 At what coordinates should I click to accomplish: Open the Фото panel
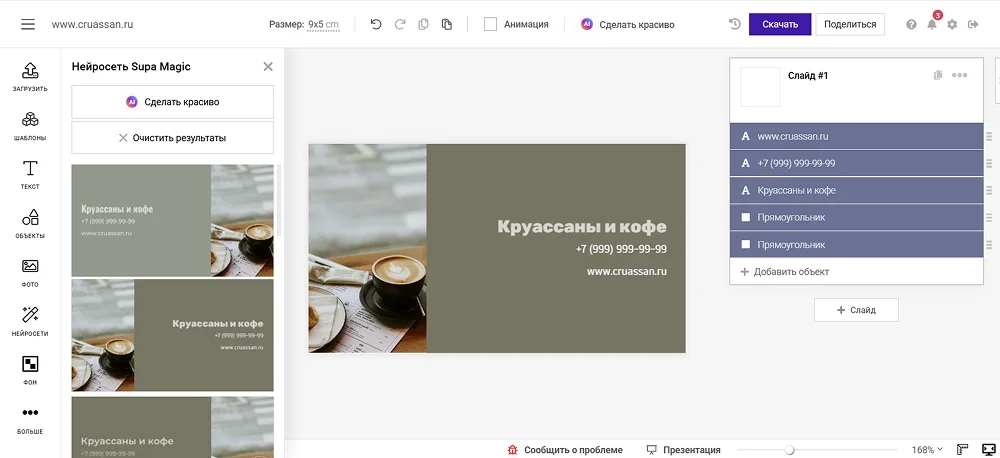pos(30,273)
